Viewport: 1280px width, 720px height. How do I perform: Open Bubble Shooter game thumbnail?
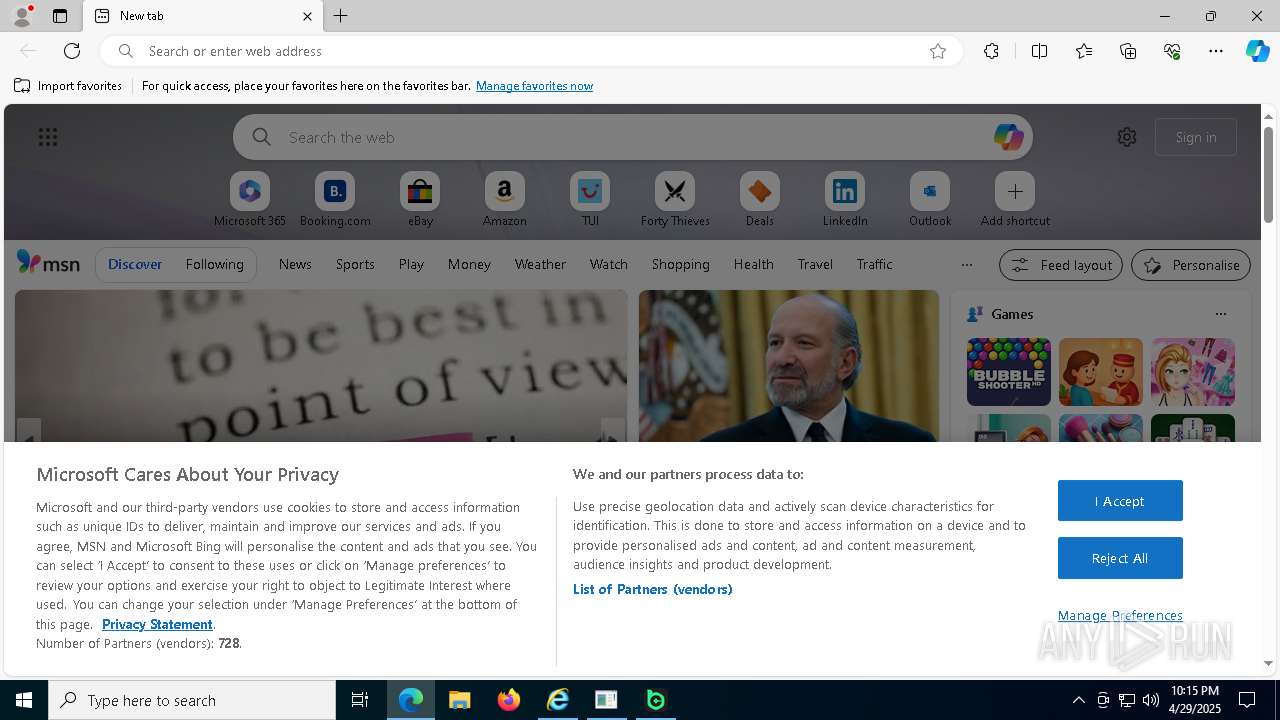coord(1008,372)
